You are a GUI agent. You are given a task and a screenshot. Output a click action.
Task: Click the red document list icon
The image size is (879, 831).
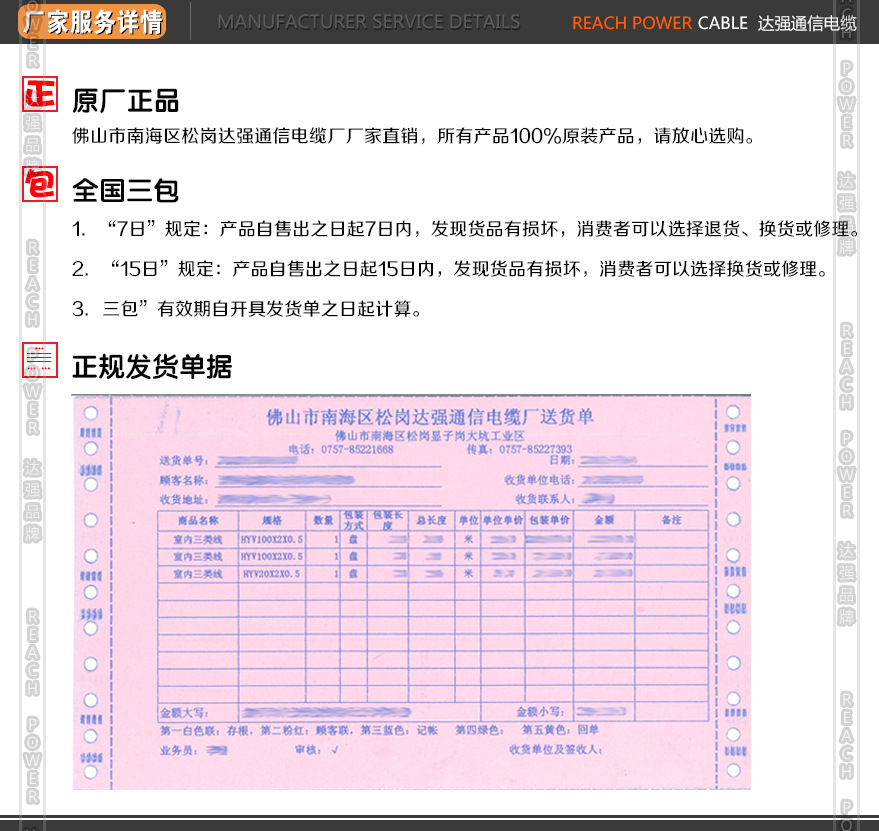[x=40, y=360]
